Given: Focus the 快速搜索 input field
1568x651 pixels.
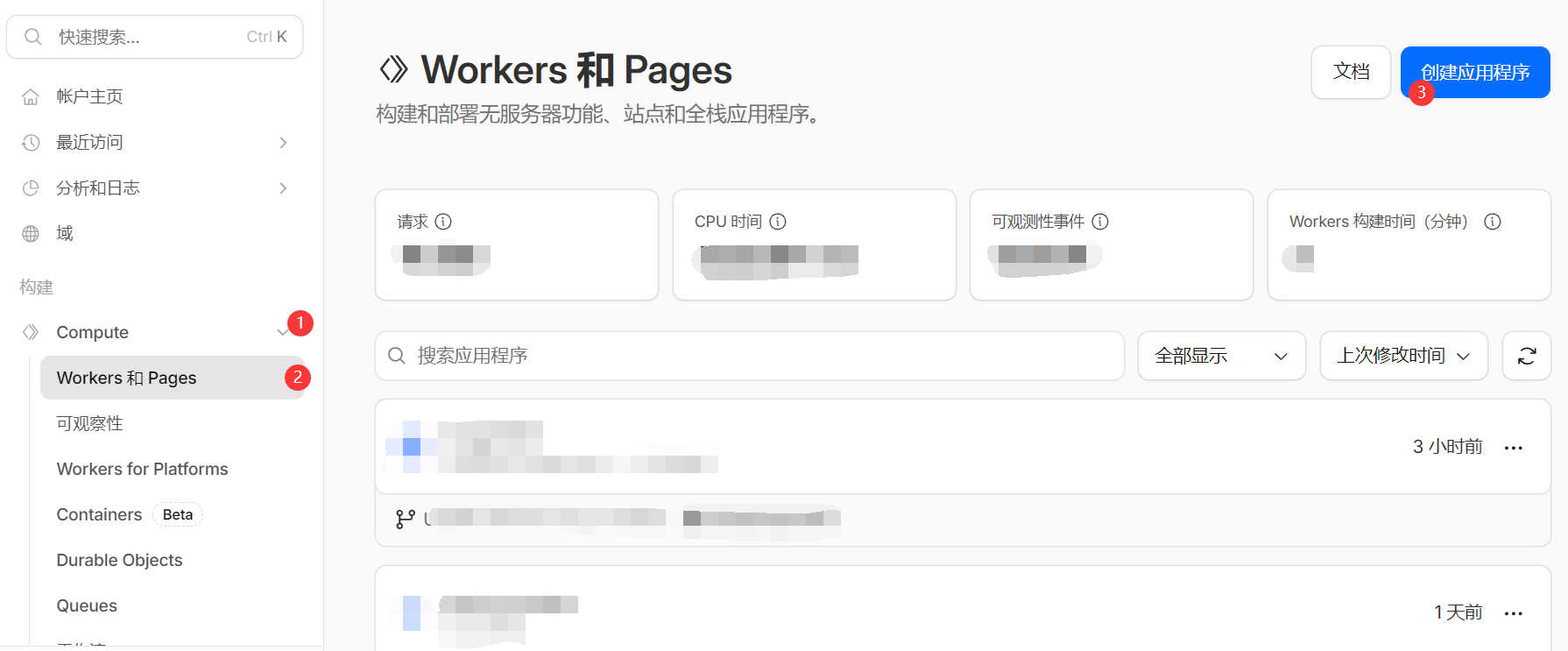Looking at the screenshot, I should click(x=154, y=37).
